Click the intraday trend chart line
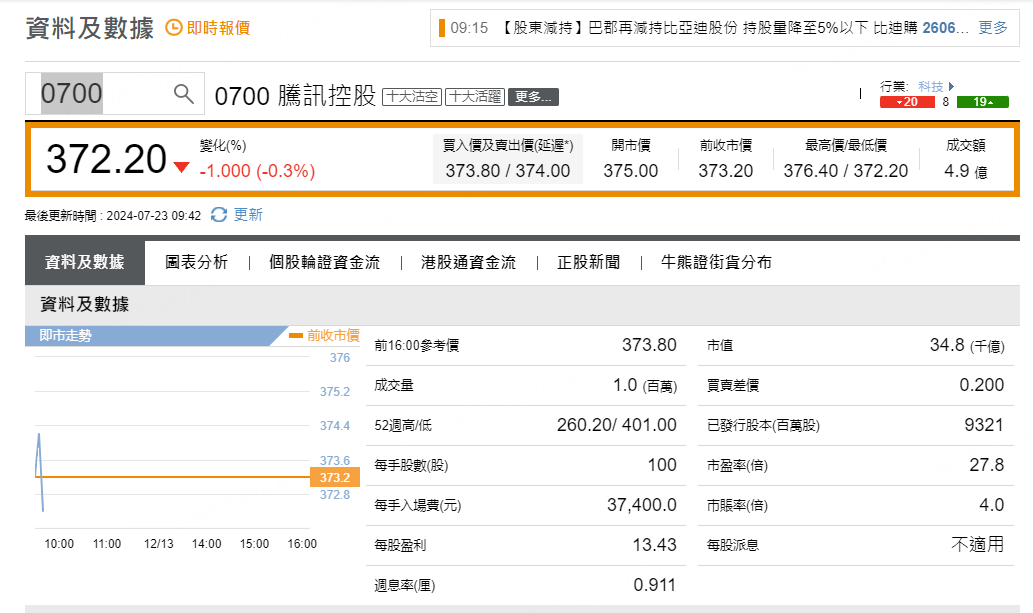 coord(40,471)
